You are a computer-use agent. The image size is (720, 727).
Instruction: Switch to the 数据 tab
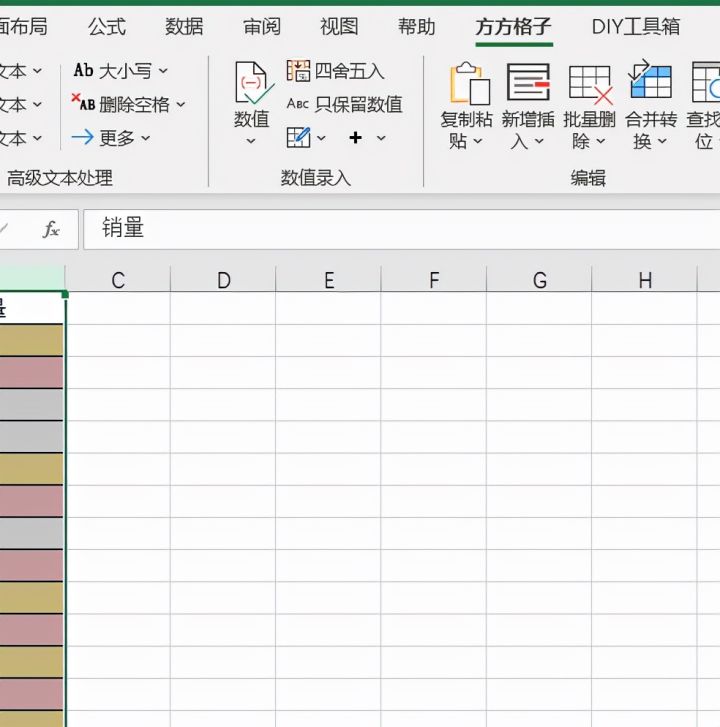coord(184,26)
